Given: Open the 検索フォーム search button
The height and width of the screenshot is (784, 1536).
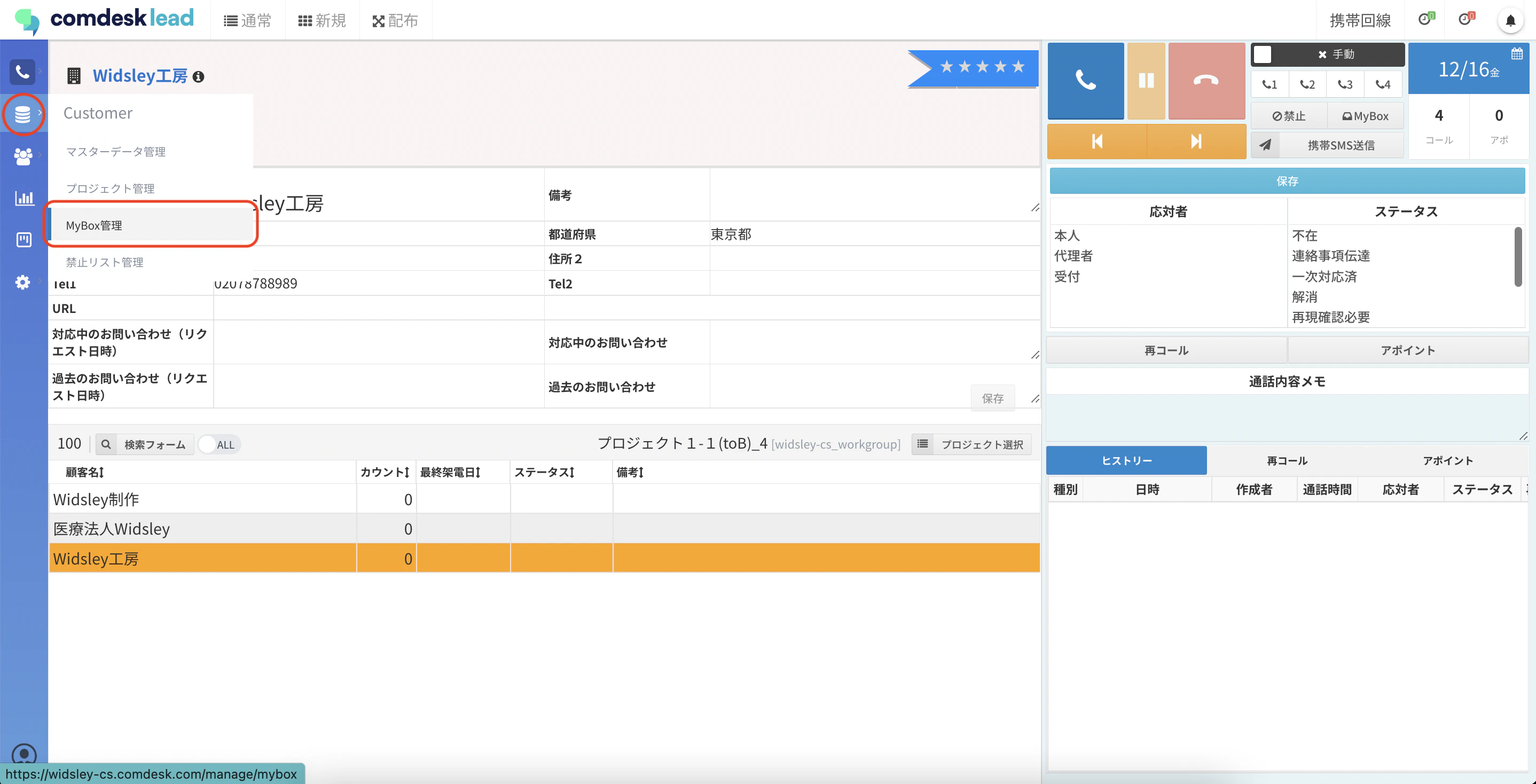Looking at the screenshot, I should [144, 444].
